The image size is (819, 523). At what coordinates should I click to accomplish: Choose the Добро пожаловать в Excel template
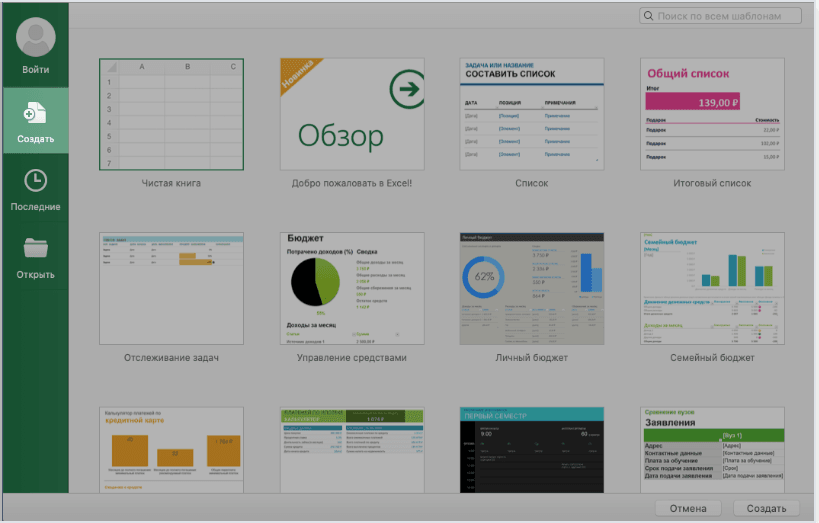(352, 114)
